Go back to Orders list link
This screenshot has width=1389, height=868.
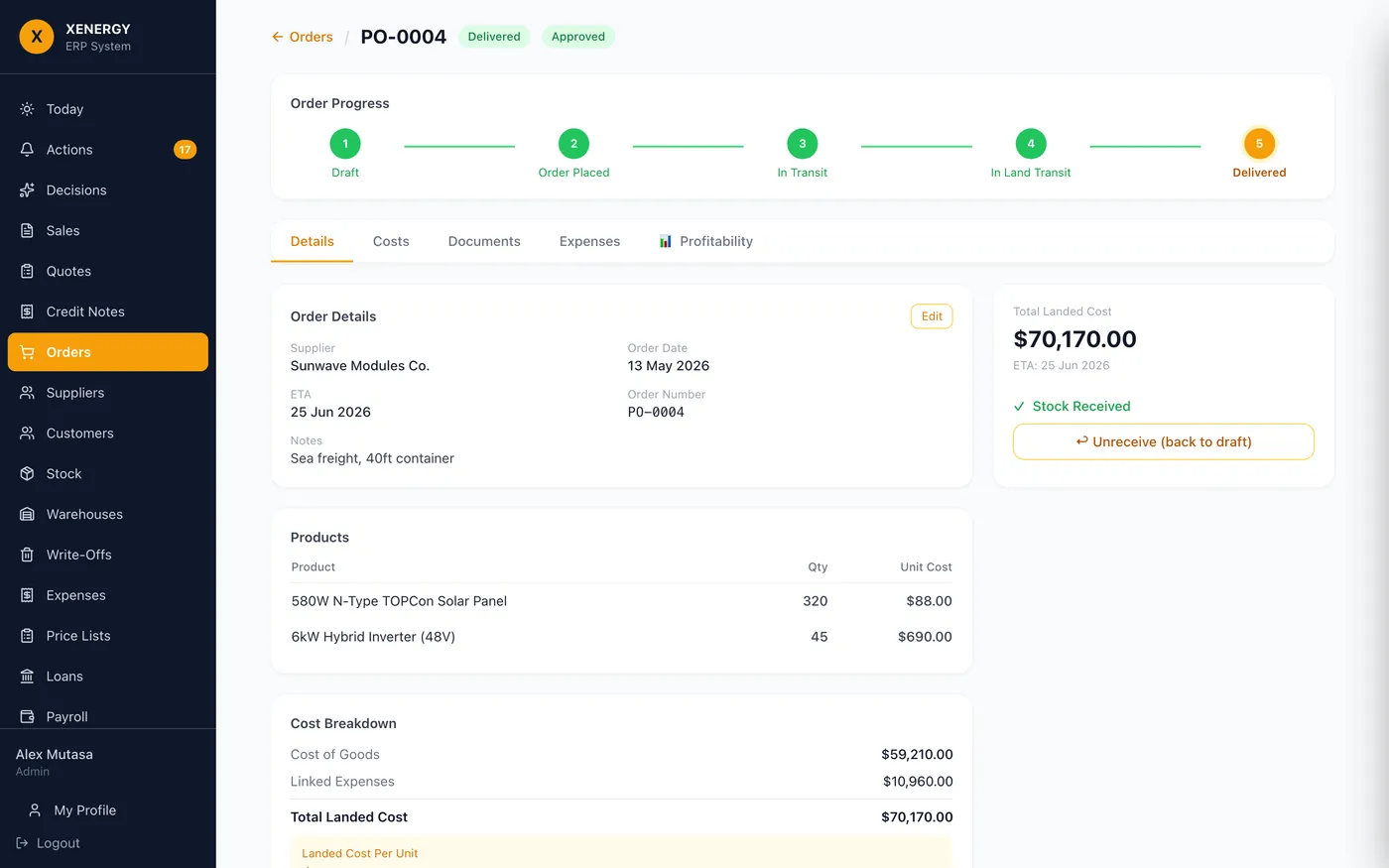303,37
